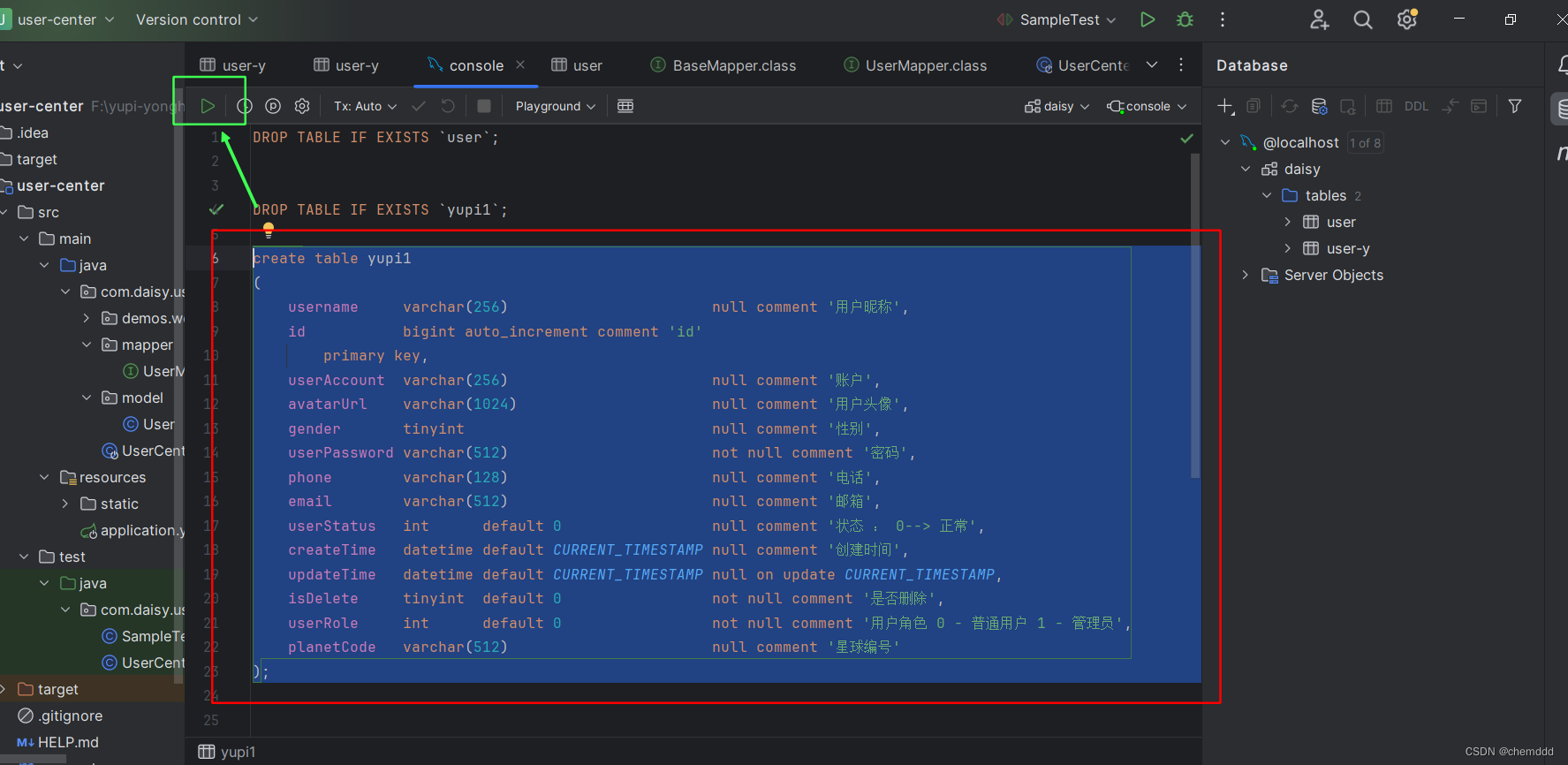The height and width of the screenshot is (765, 1568).
Task: Open the query history clock icon
Action: 245,106
